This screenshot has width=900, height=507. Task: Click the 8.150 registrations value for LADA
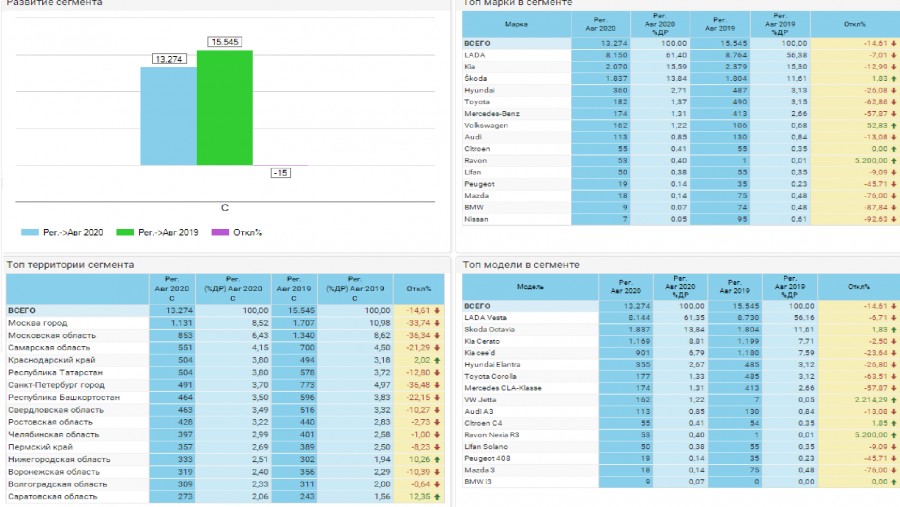[x=616, y=55]
